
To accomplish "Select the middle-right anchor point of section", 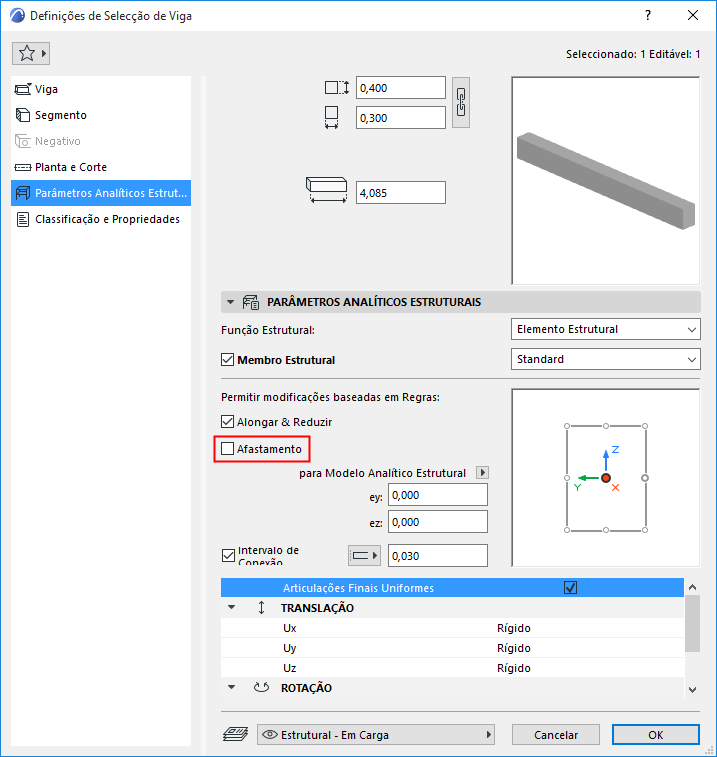I will pyautogui.click(x=645, y=478).
